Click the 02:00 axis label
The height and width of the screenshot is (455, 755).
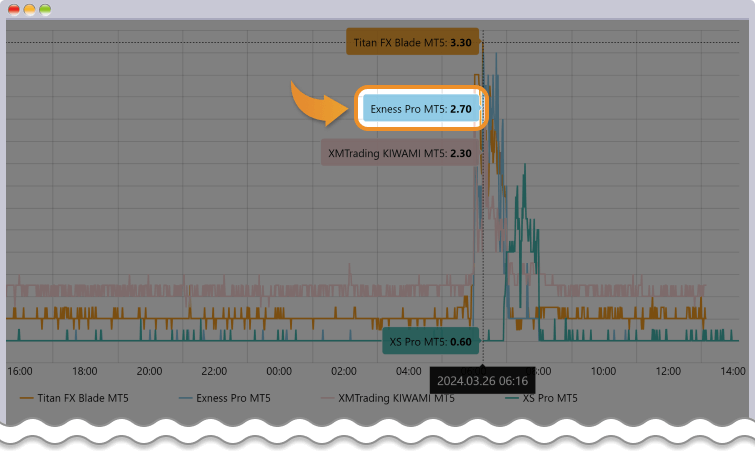point(344,371)
